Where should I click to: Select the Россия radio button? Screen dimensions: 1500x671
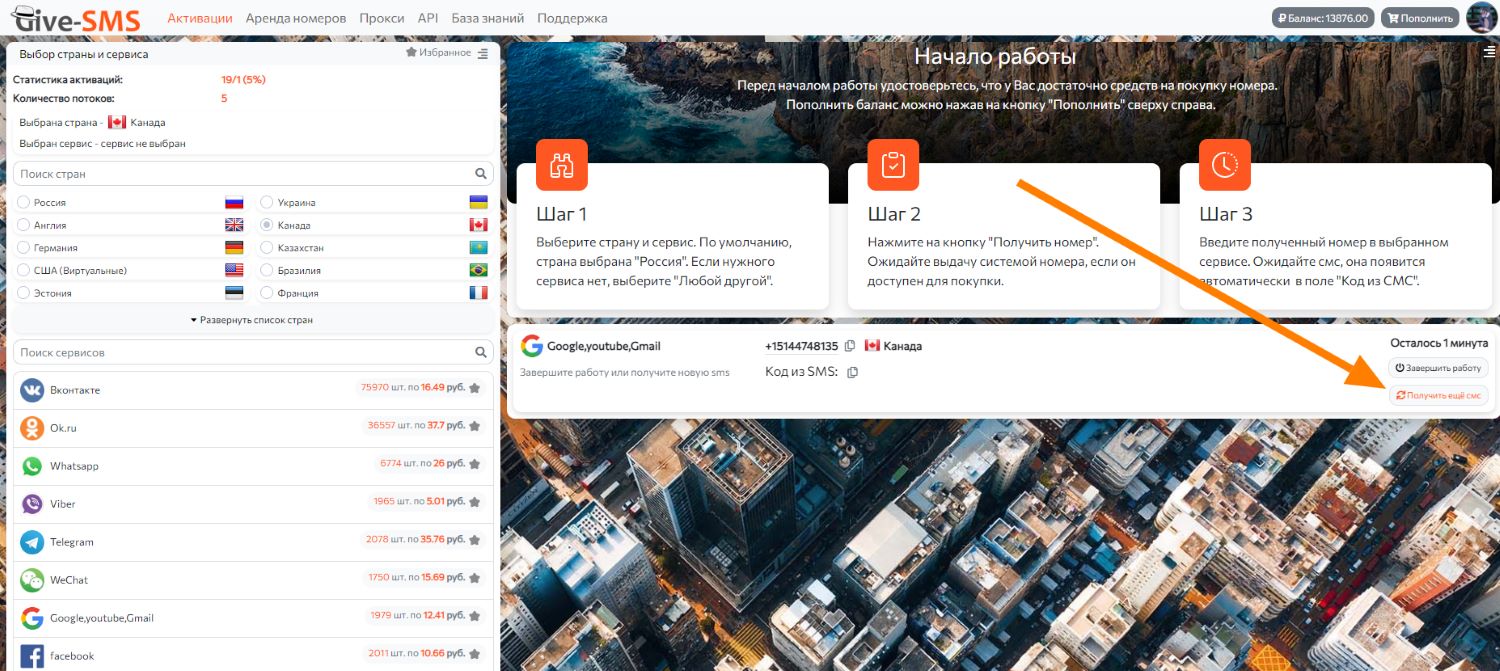pos(24,203)
